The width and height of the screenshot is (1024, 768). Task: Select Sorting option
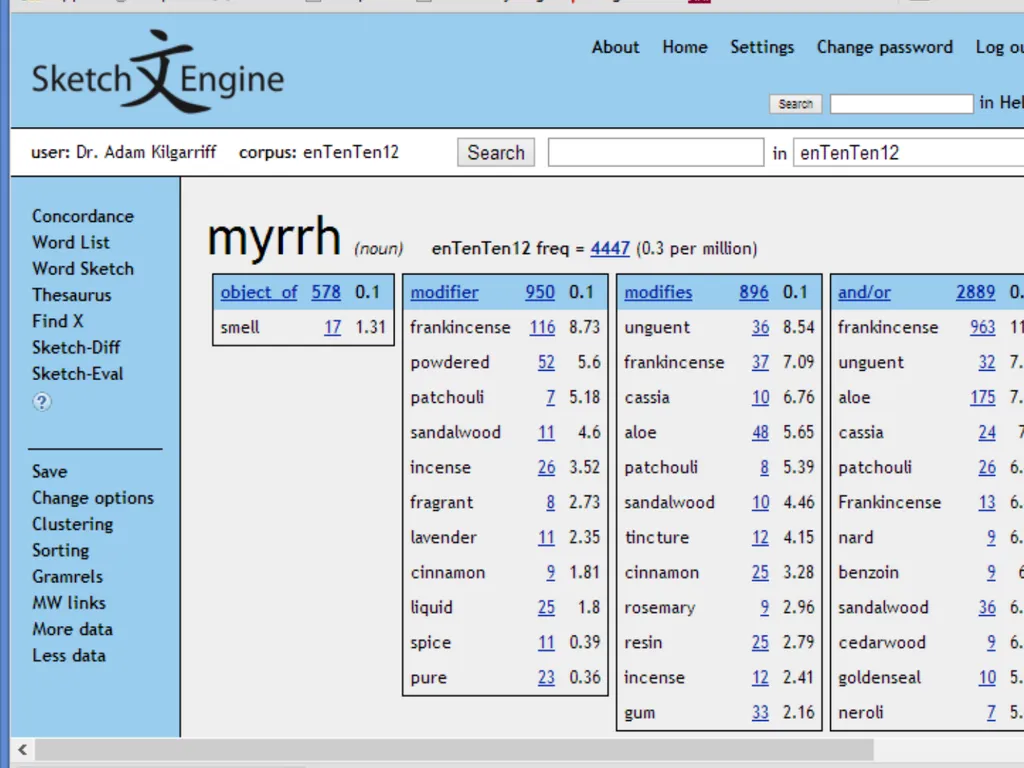[61, 550]
